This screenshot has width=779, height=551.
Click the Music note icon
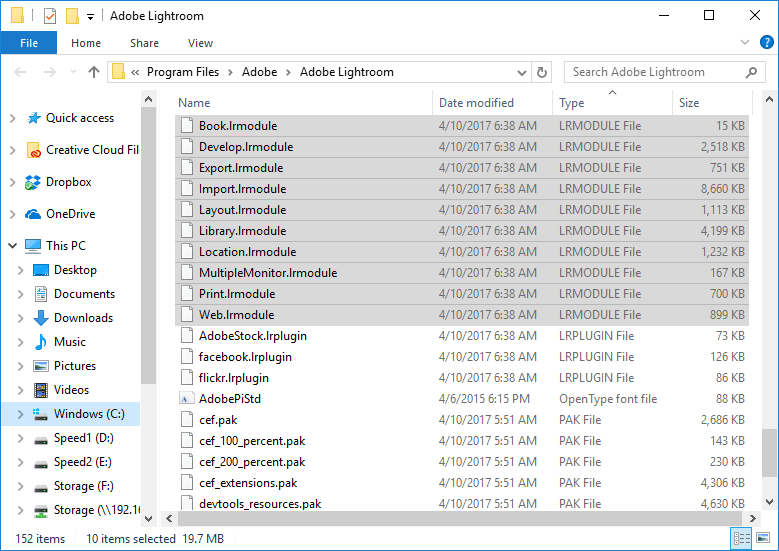click(41, 341)
